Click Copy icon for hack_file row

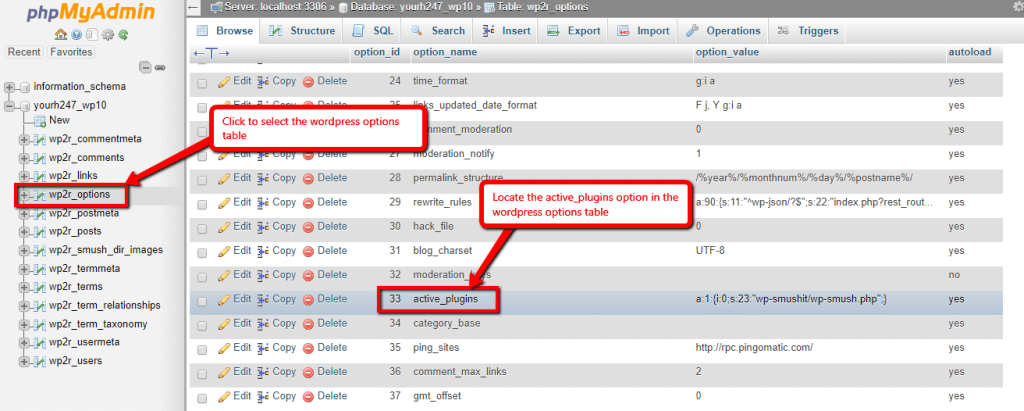tap(263, 227)
